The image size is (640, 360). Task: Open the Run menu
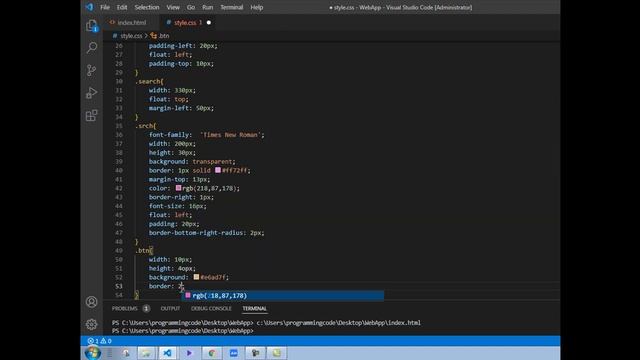point(207,7)
